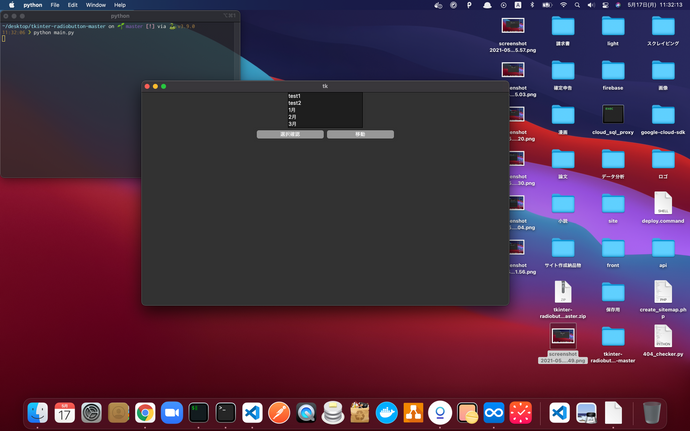Click the date and time in menu bar

(655, 5)
